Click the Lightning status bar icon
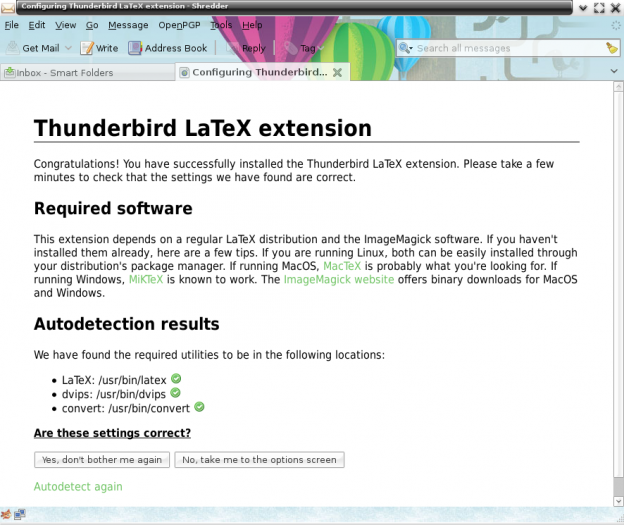 coord(6,514)
